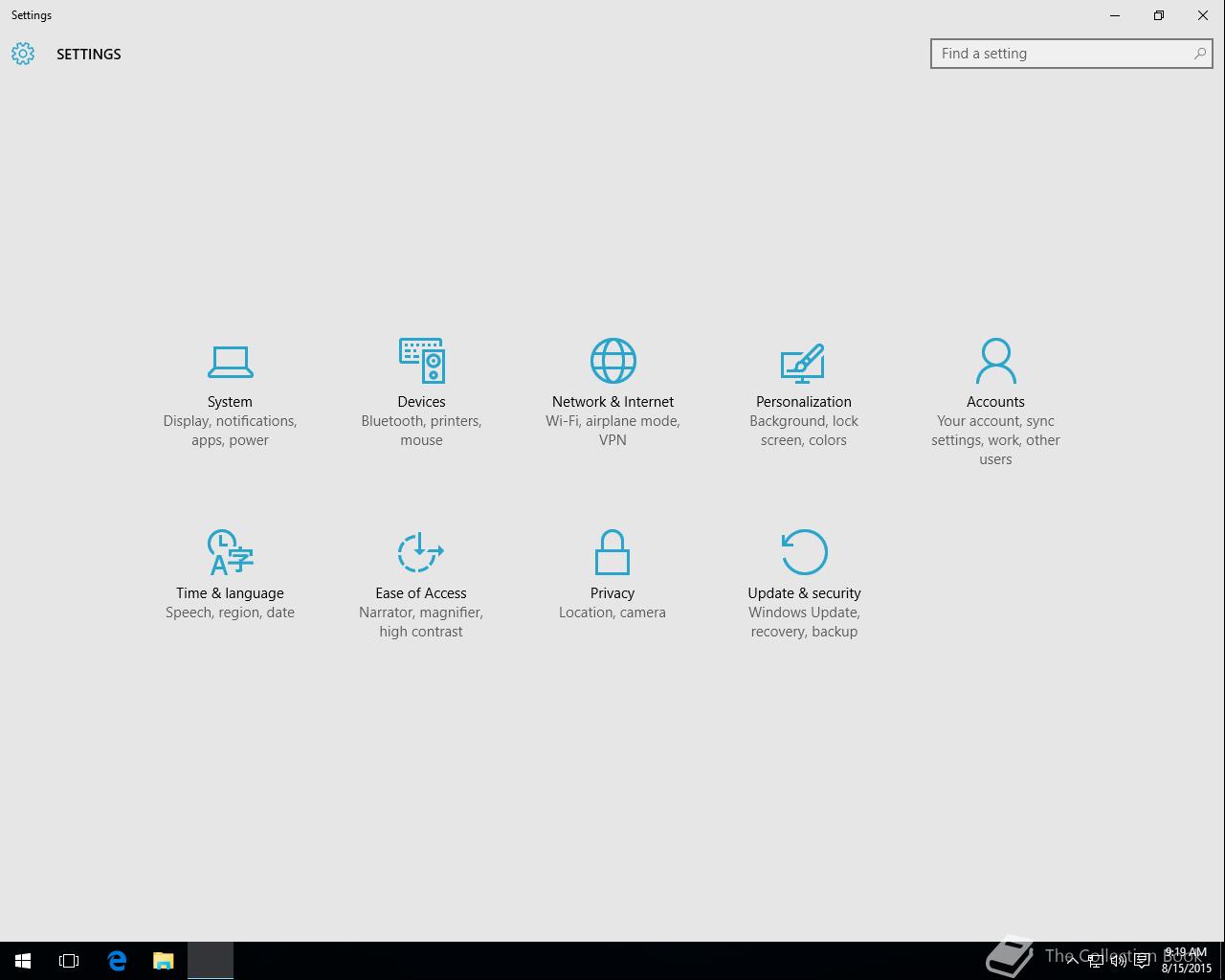Click the taskbar clock showing 8/15/2015
The image size is (1225, 980).
coord(1187,961)
